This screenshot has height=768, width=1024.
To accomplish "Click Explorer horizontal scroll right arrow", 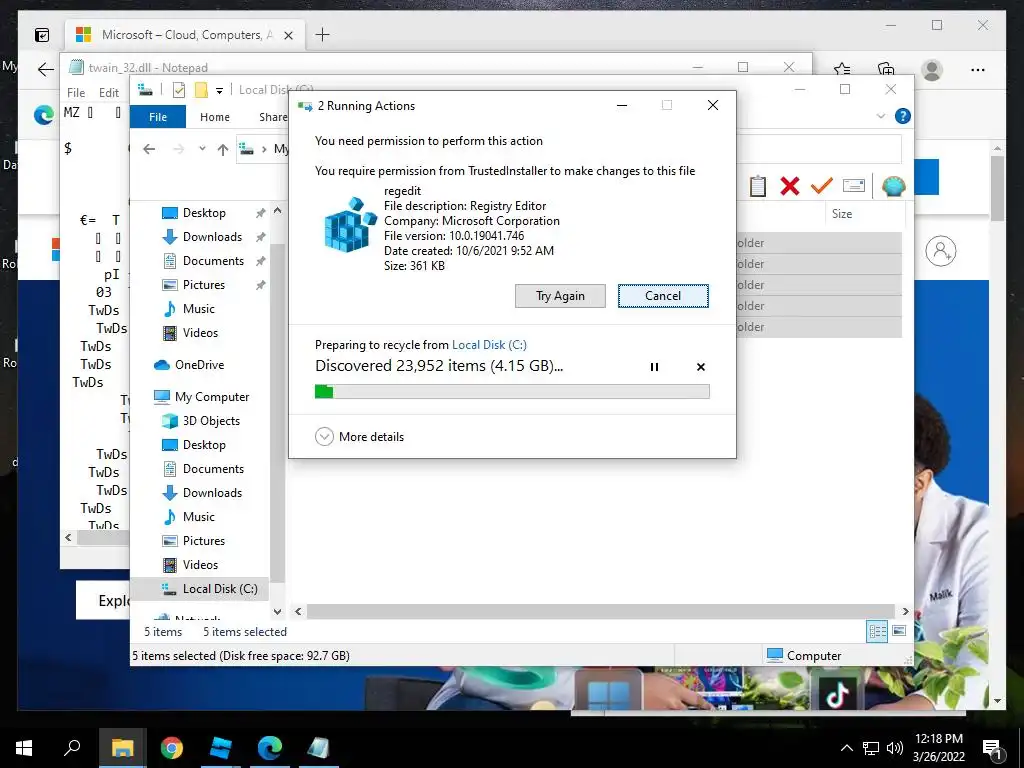I will 905,611.
